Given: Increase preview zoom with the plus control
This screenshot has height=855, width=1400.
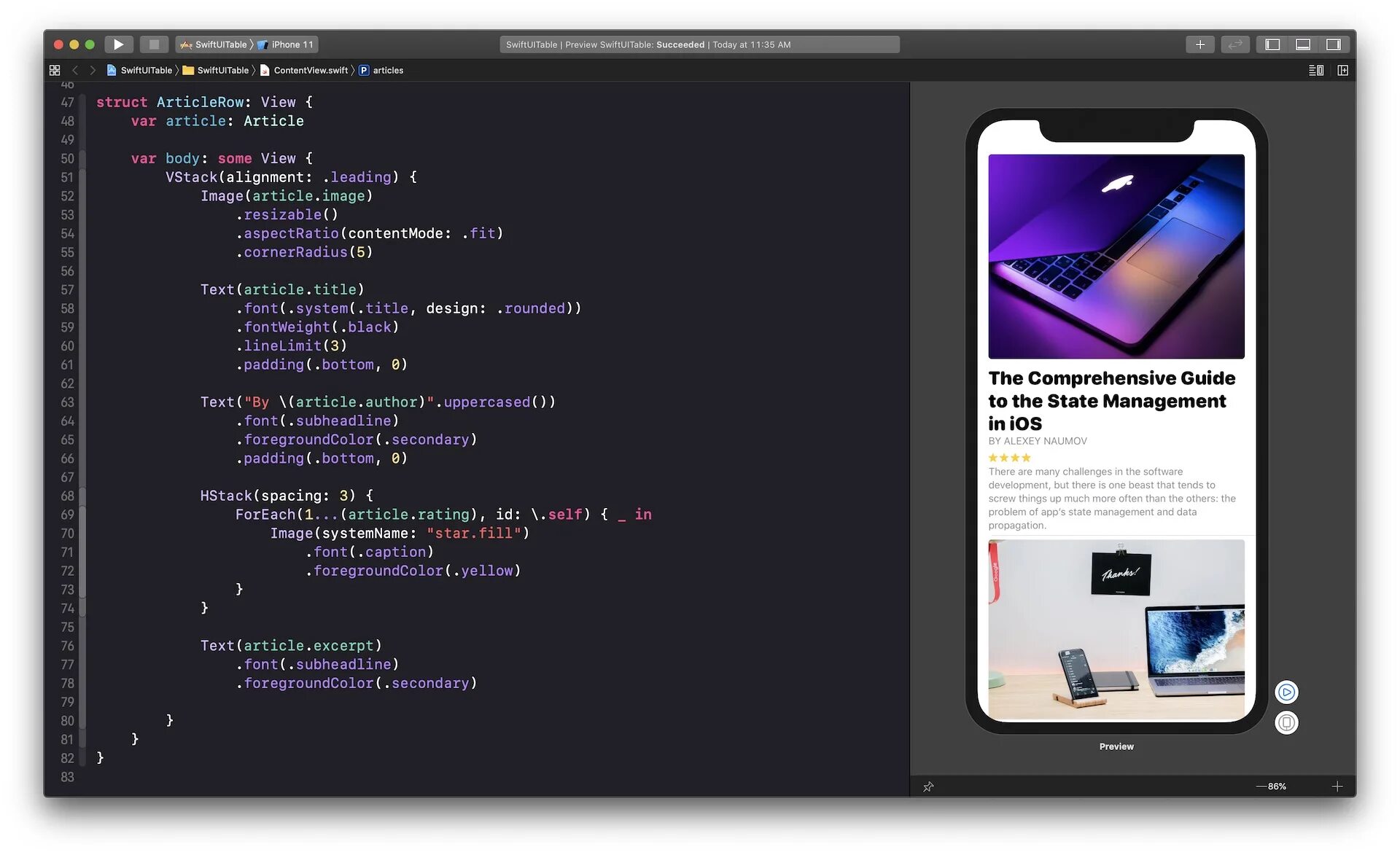Looking at the screenshot, I should pos(1338,786).
